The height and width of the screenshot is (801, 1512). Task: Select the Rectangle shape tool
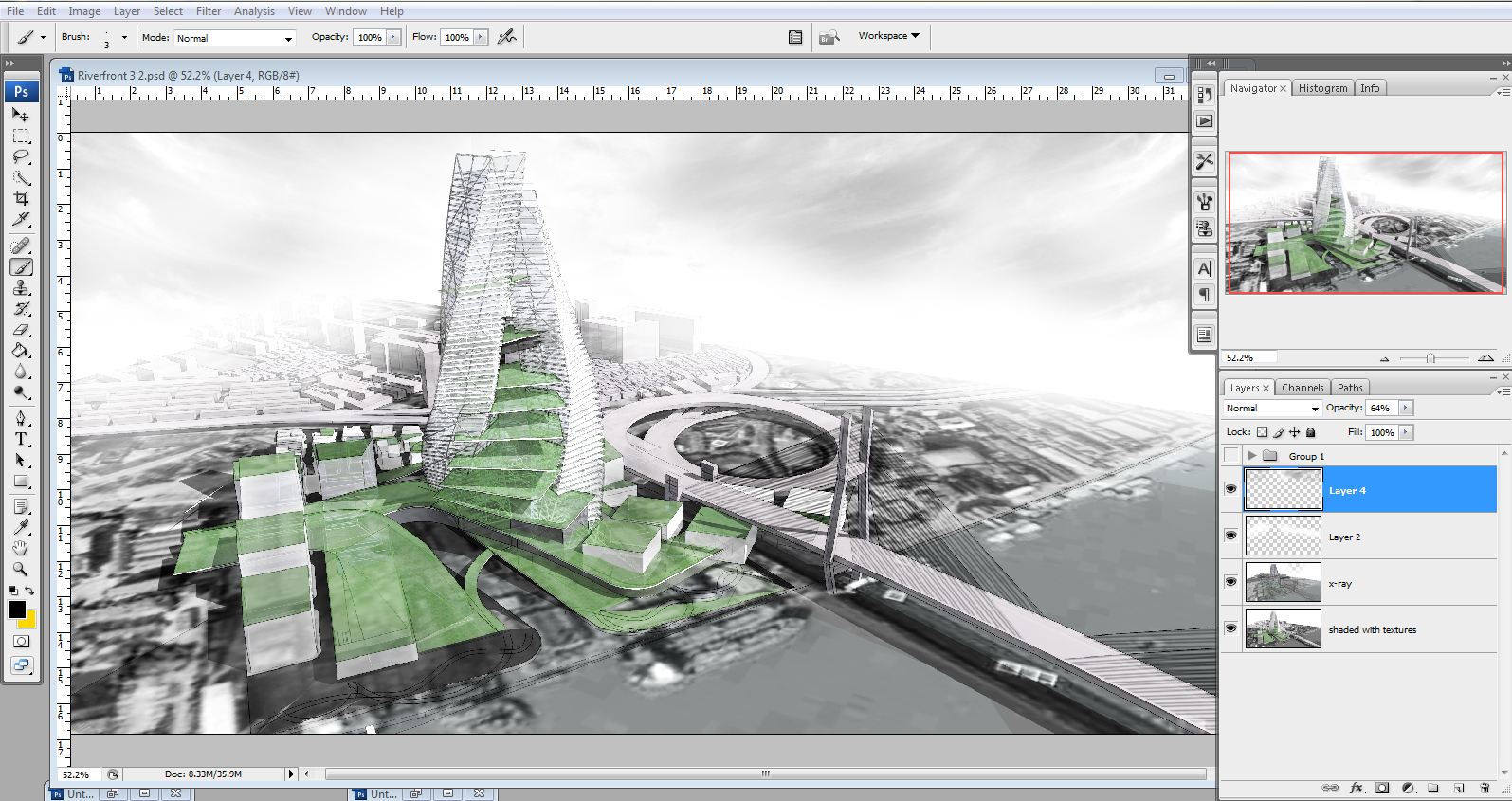(x=21, y=481)
